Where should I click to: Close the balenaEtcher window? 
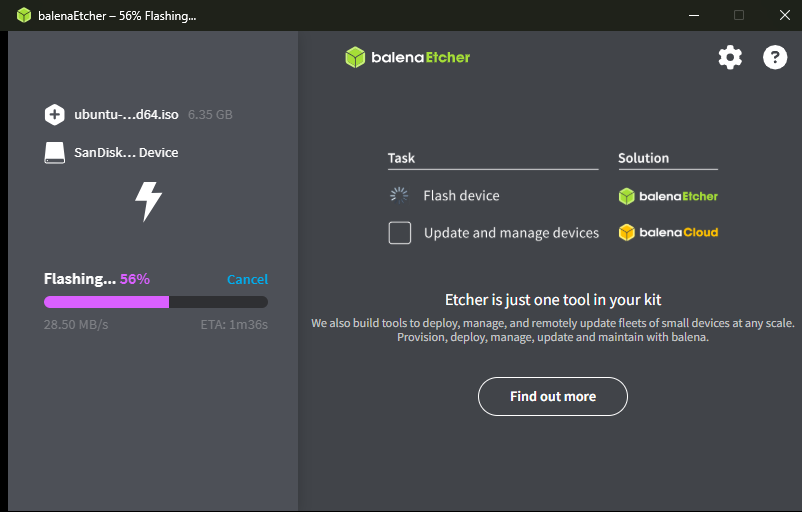782,15
